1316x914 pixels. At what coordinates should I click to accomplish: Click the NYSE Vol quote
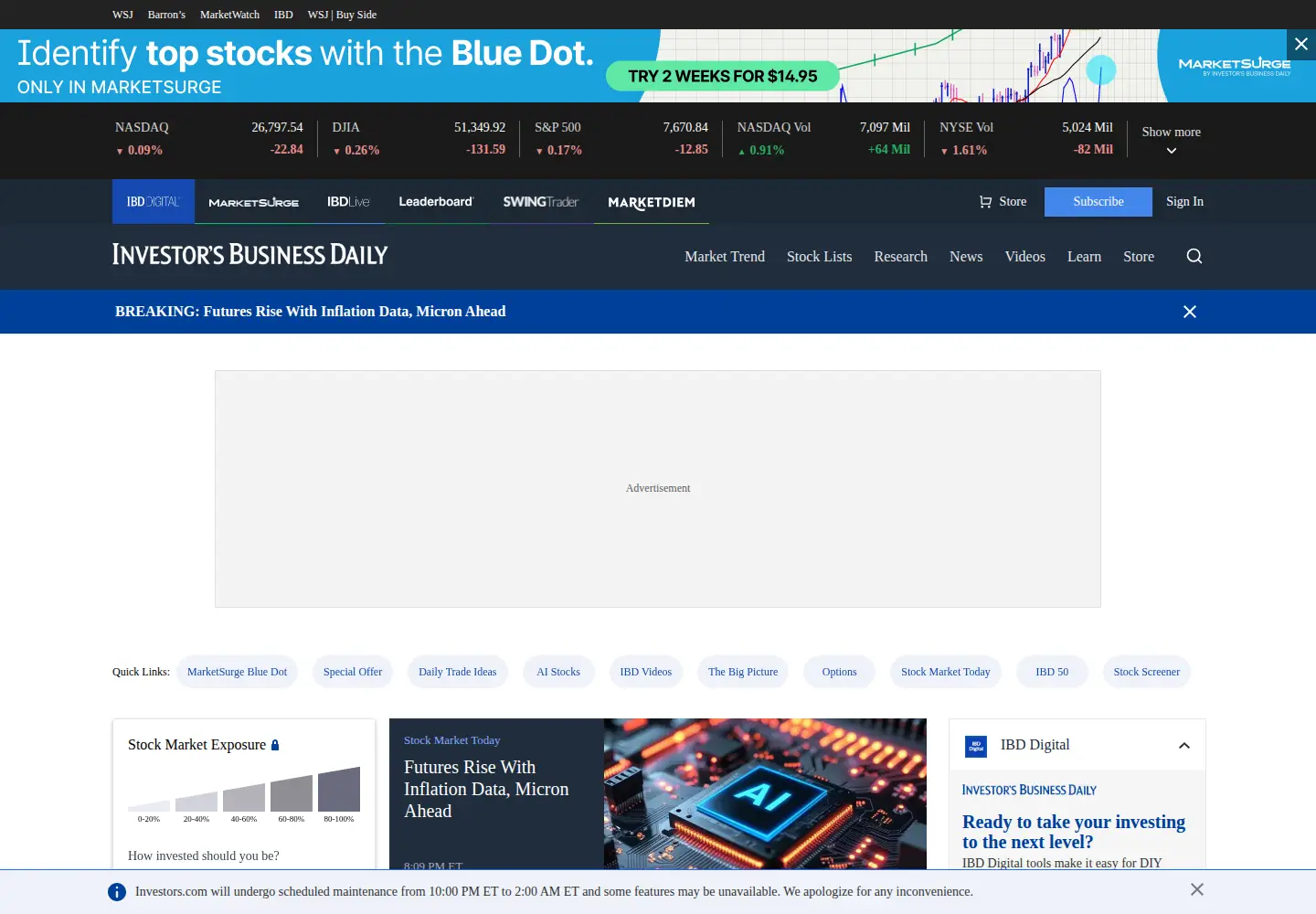tap(1026, 139)
